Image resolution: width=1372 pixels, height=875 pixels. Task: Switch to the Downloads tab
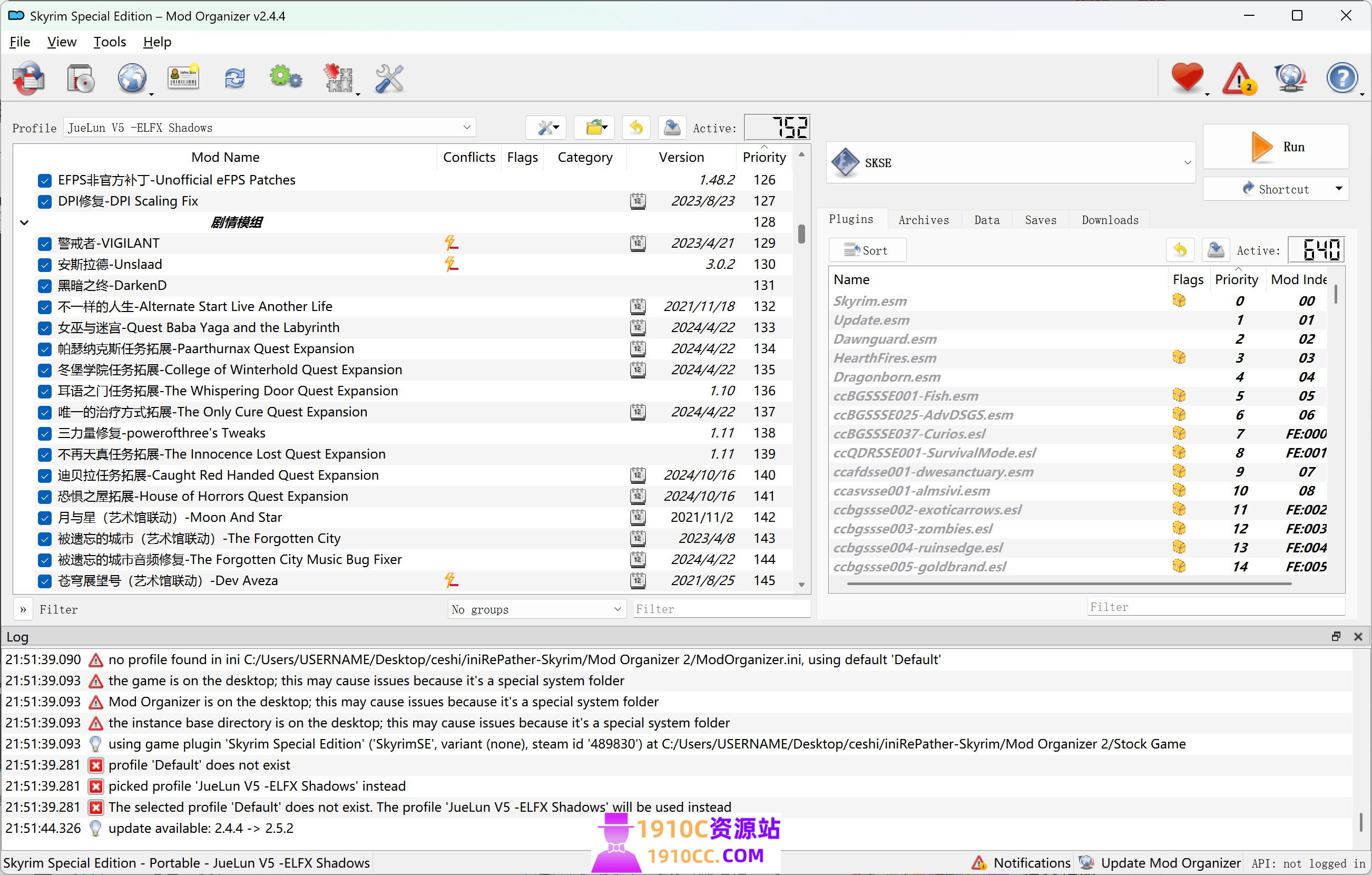point(1110,220)
